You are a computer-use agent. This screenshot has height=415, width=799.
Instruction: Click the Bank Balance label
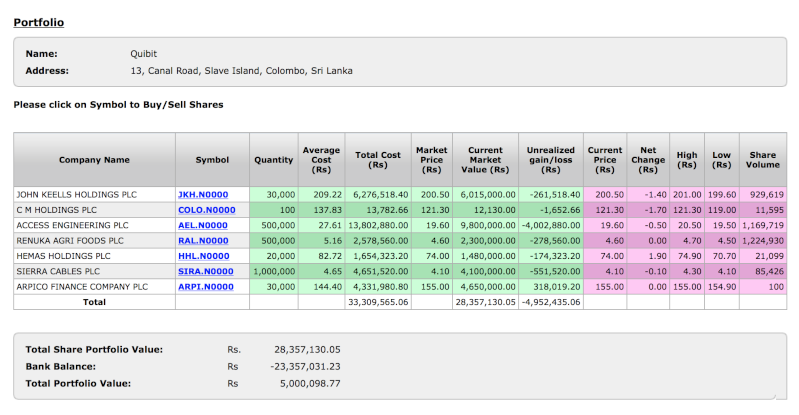point(61,367)
